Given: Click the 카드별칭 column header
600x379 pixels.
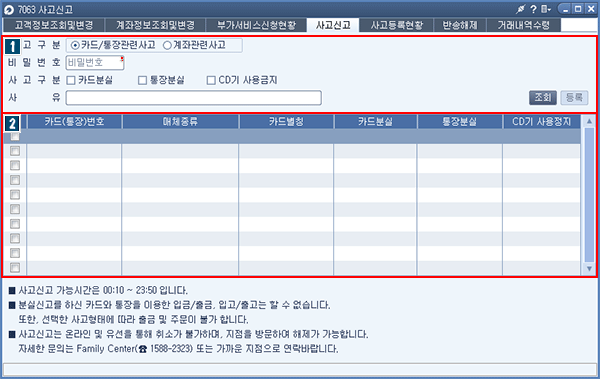Looking at the screenshot, I should (x=286, y=122).
